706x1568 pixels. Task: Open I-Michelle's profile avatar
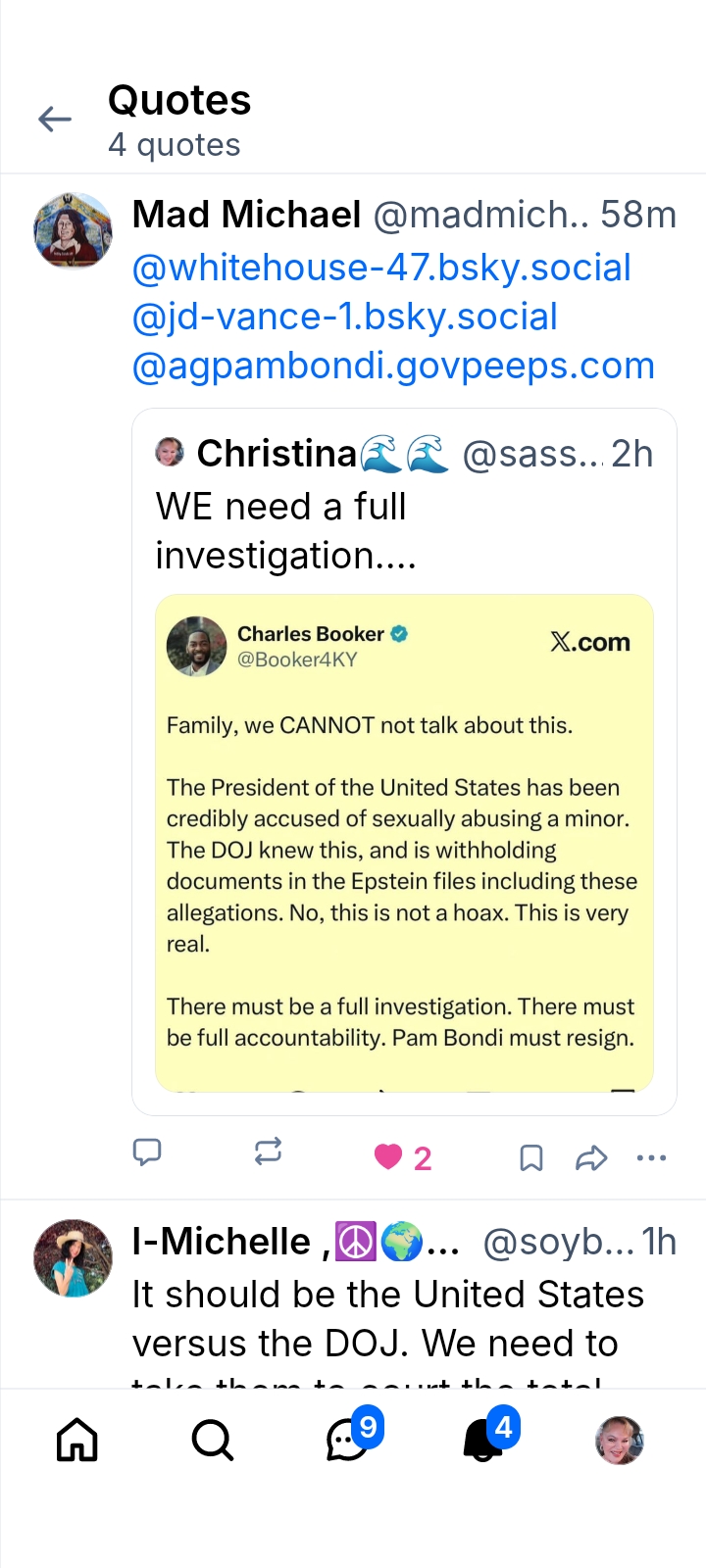[x=74, y=1257]
